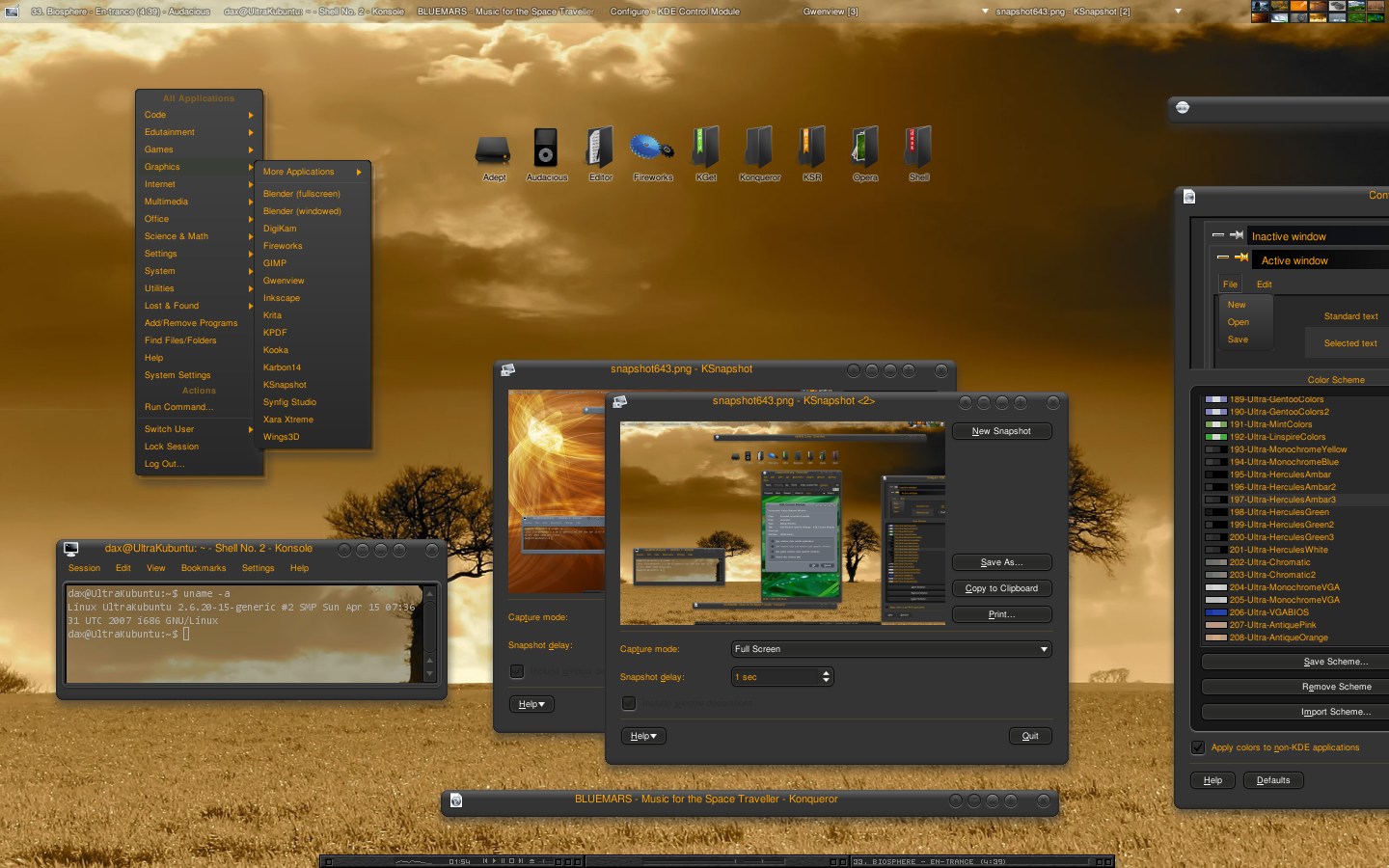Switch to Gwenview [3] in the taskbar

(x=831, y=12)
